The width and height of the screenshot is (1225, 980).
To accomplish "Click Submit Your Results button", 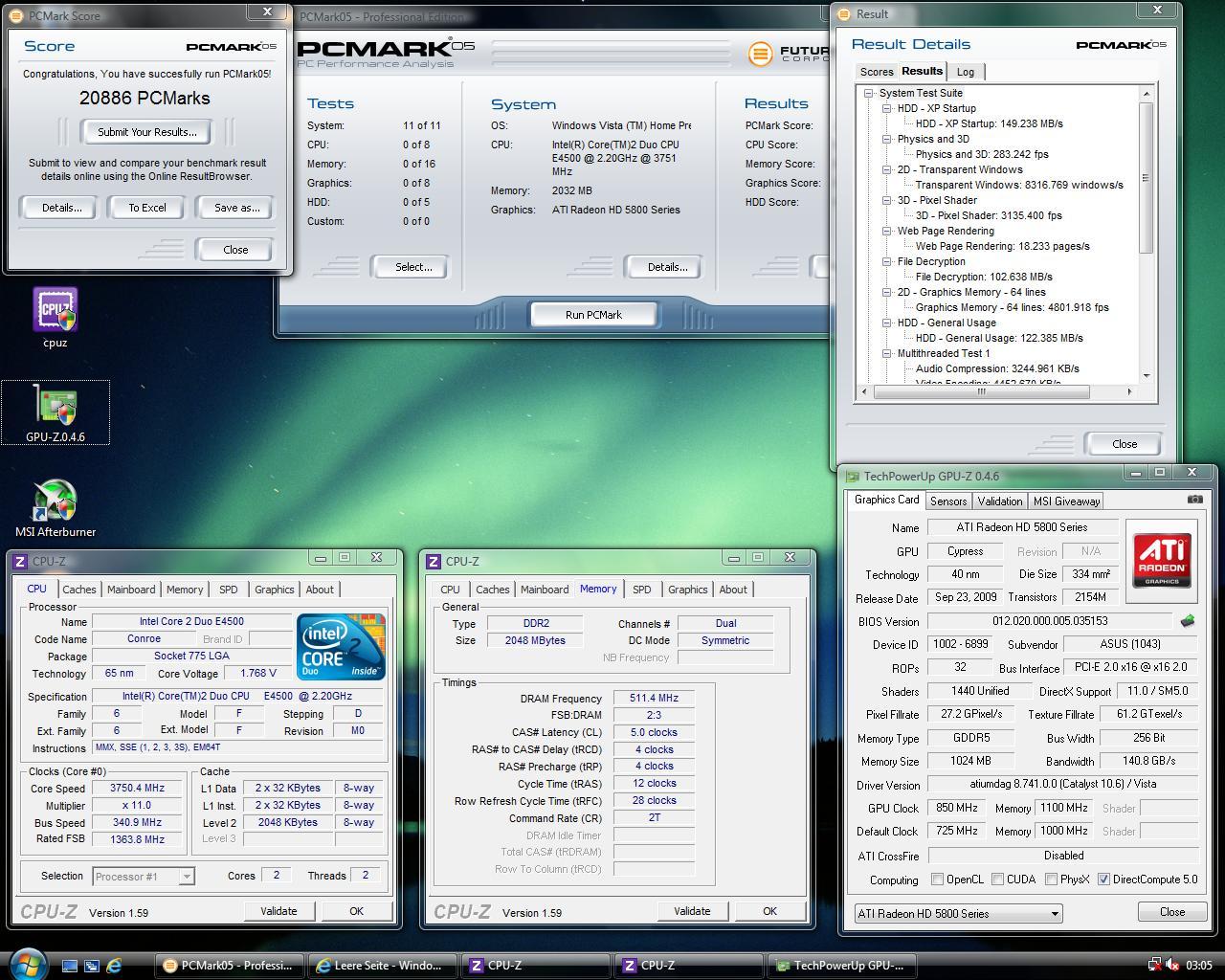I will (x=147, y=132).
